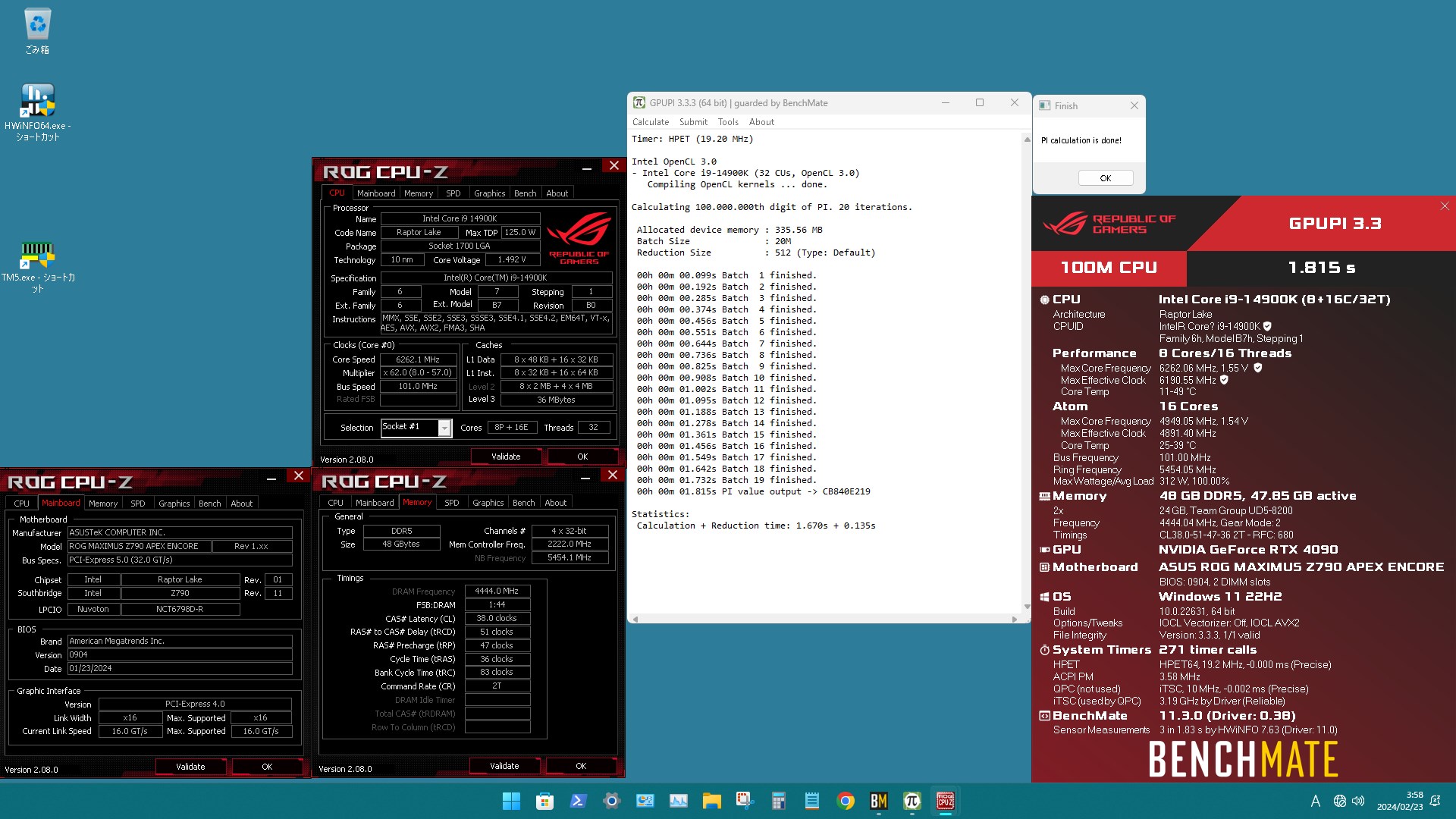Launch Snipping Tool from the taskbar
1456x819 pixels.
[745, 801]
